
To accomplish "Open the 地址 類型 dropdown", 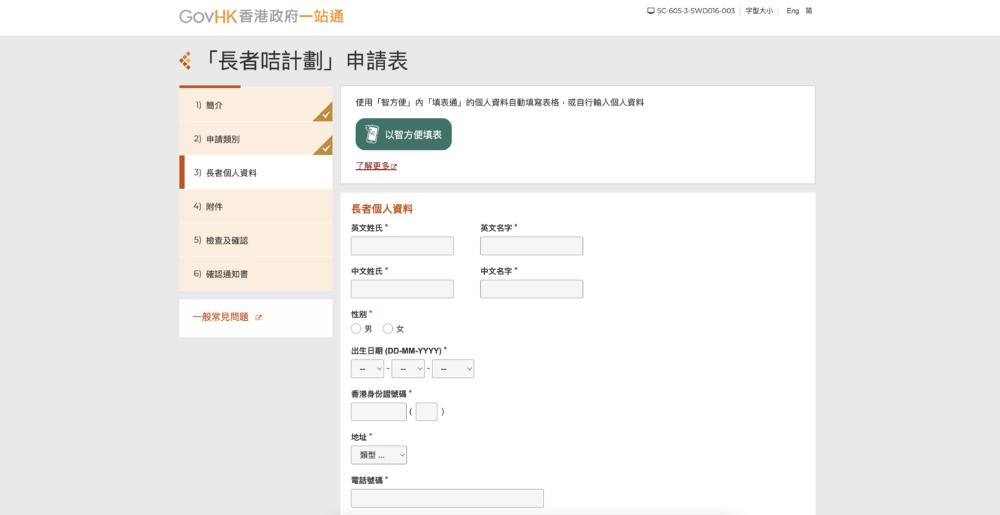I will click(x=379, y=455).
